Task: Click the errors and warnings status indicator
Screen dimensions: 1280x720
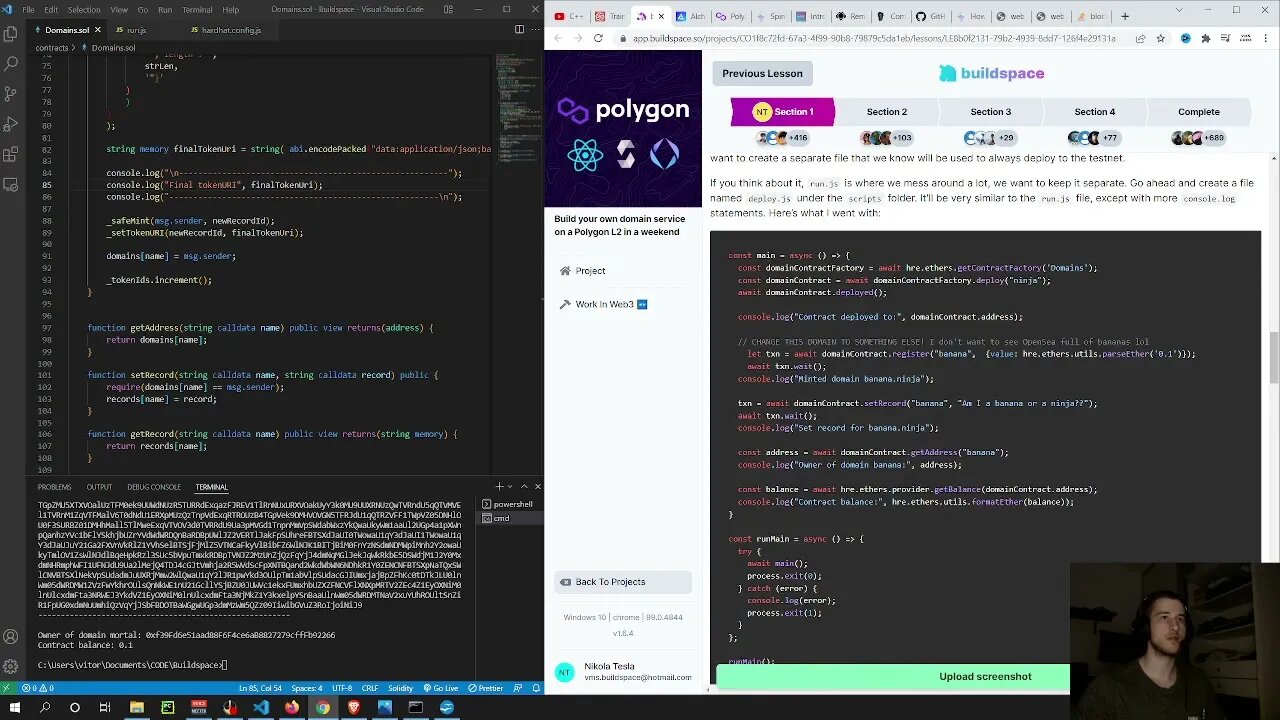Action: tap(39, 688)
